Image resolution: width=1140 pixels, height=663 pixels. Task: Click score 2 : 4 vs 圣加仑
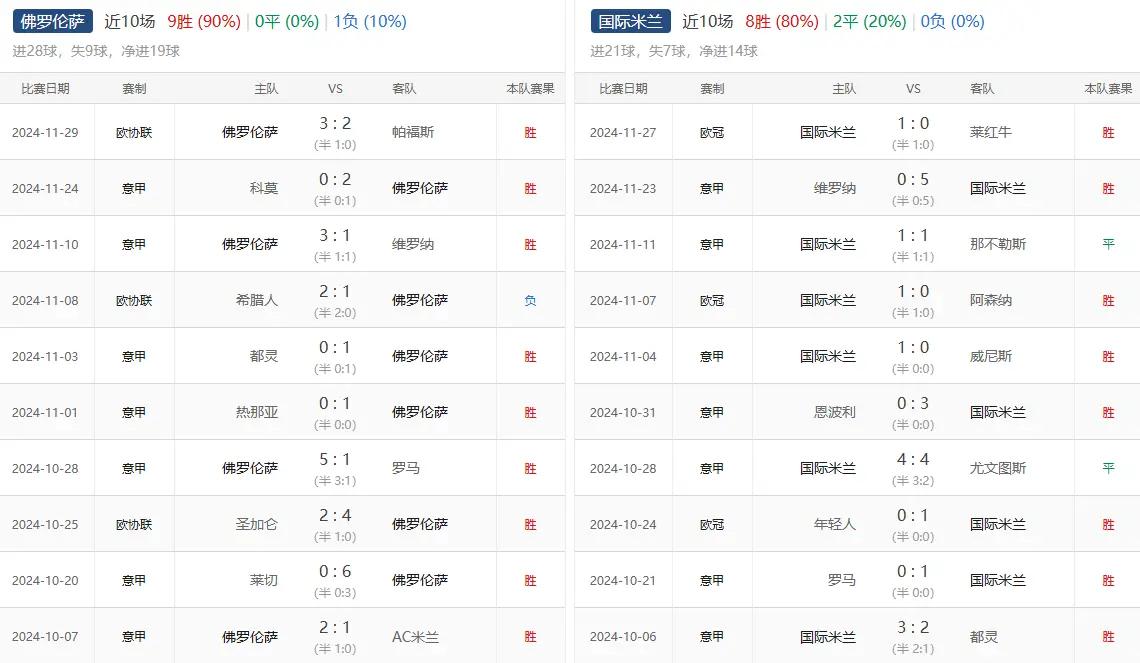[x=335, y=515]
